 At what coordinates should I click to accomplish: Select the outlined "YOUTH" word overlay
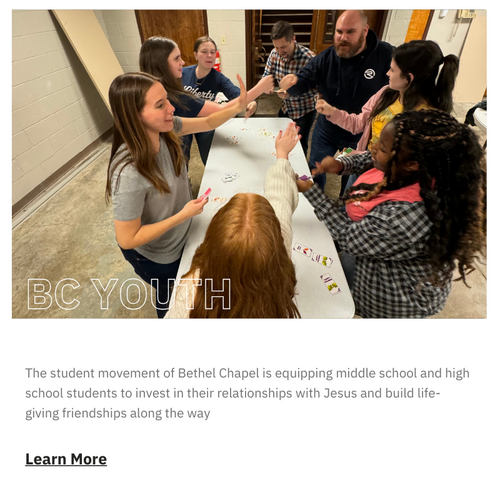pos(161,294)
